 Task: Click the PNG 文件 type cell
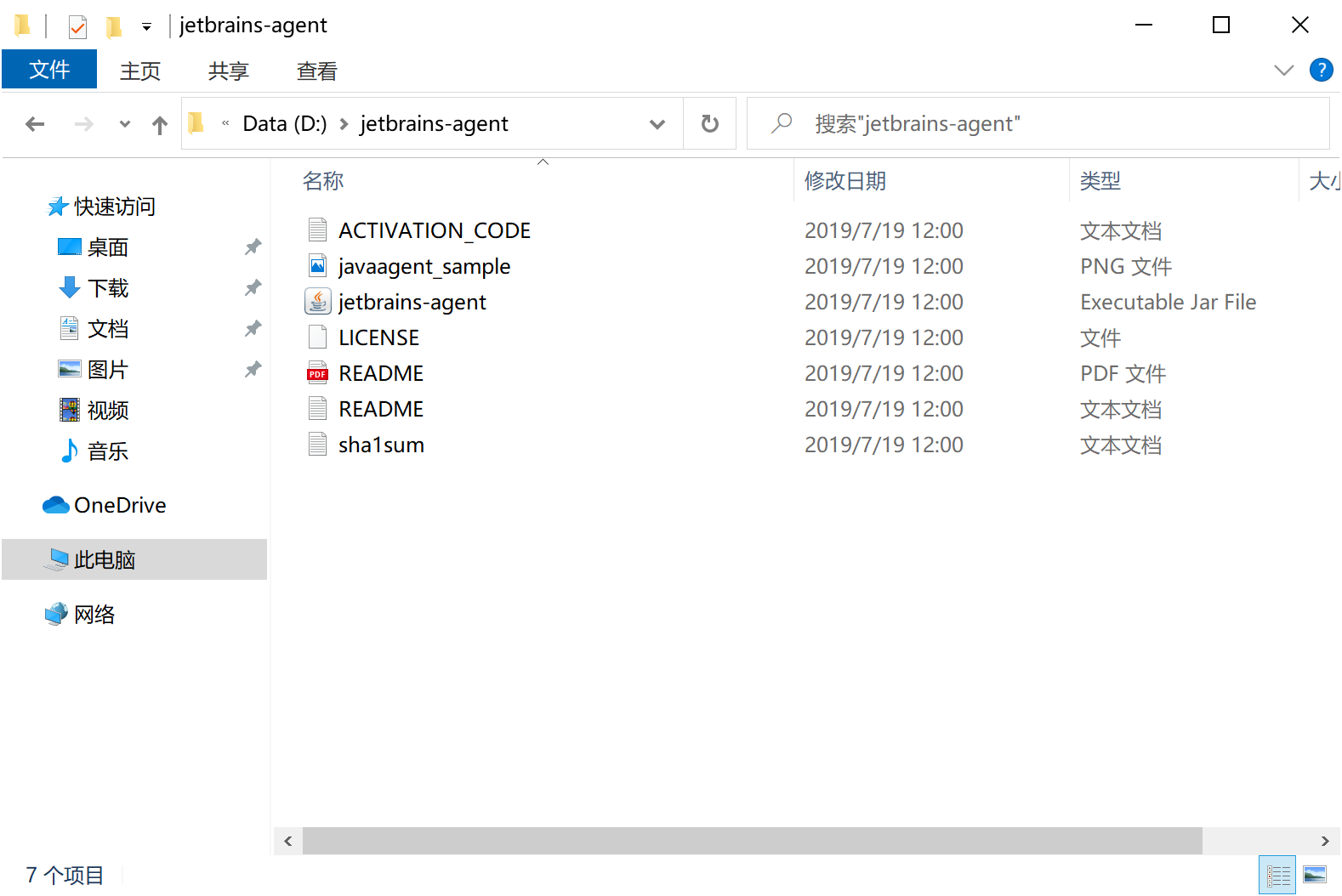(x=1126, y=266)
